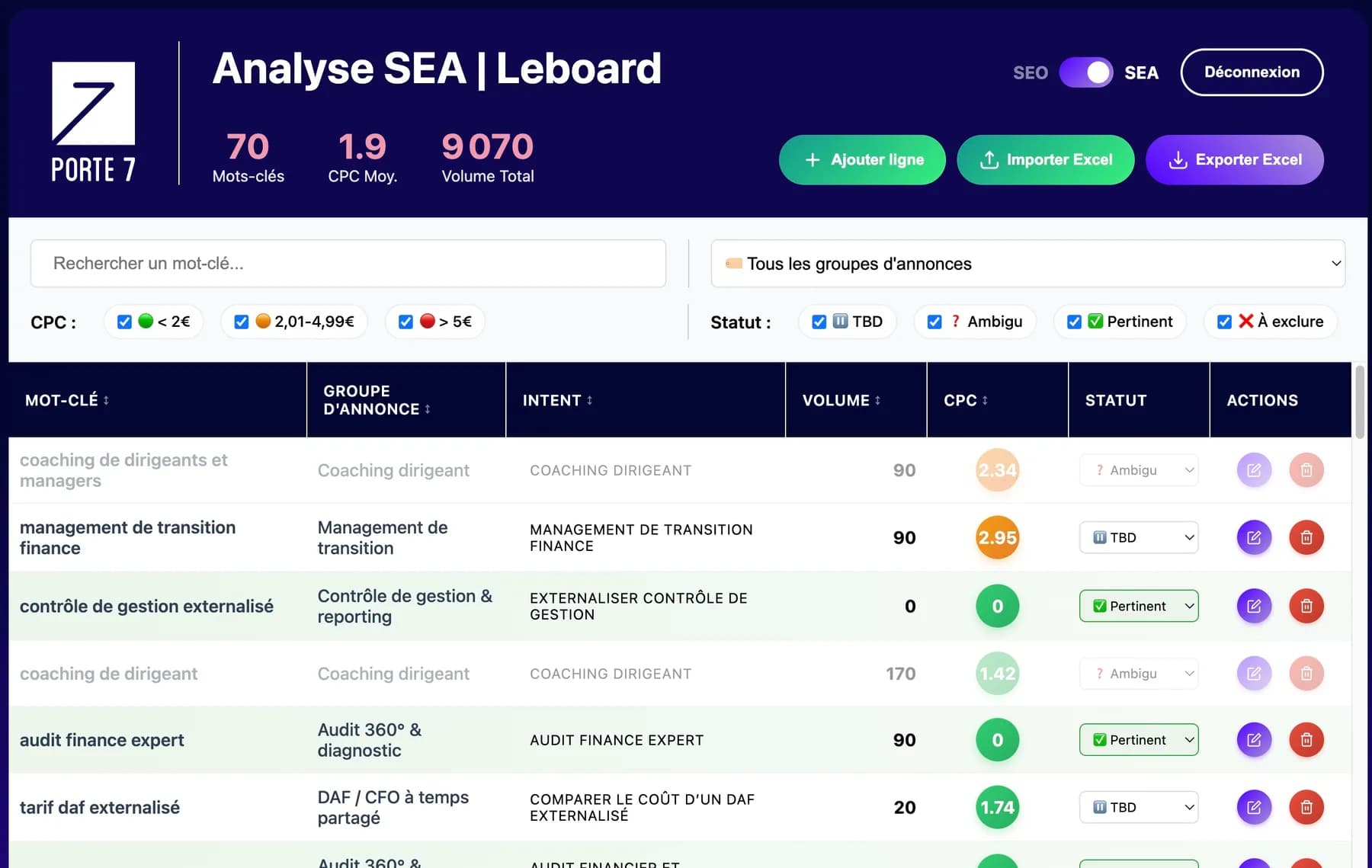Uncheck the Ambigu status filter
This screenshot has width=1372, height=868.
[x=934, y=322]
